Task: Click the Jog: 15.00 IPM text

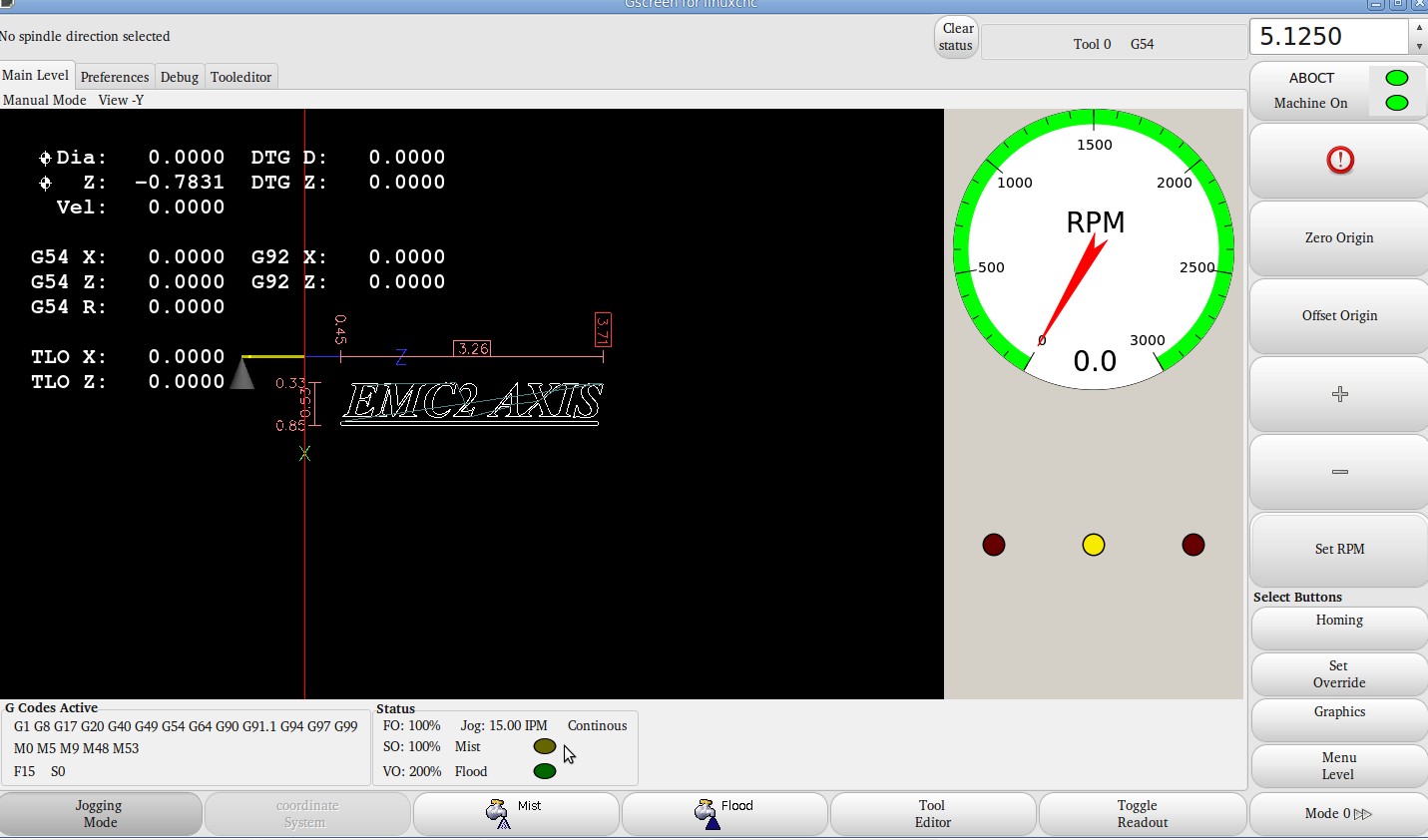Action: pos(504,726)
